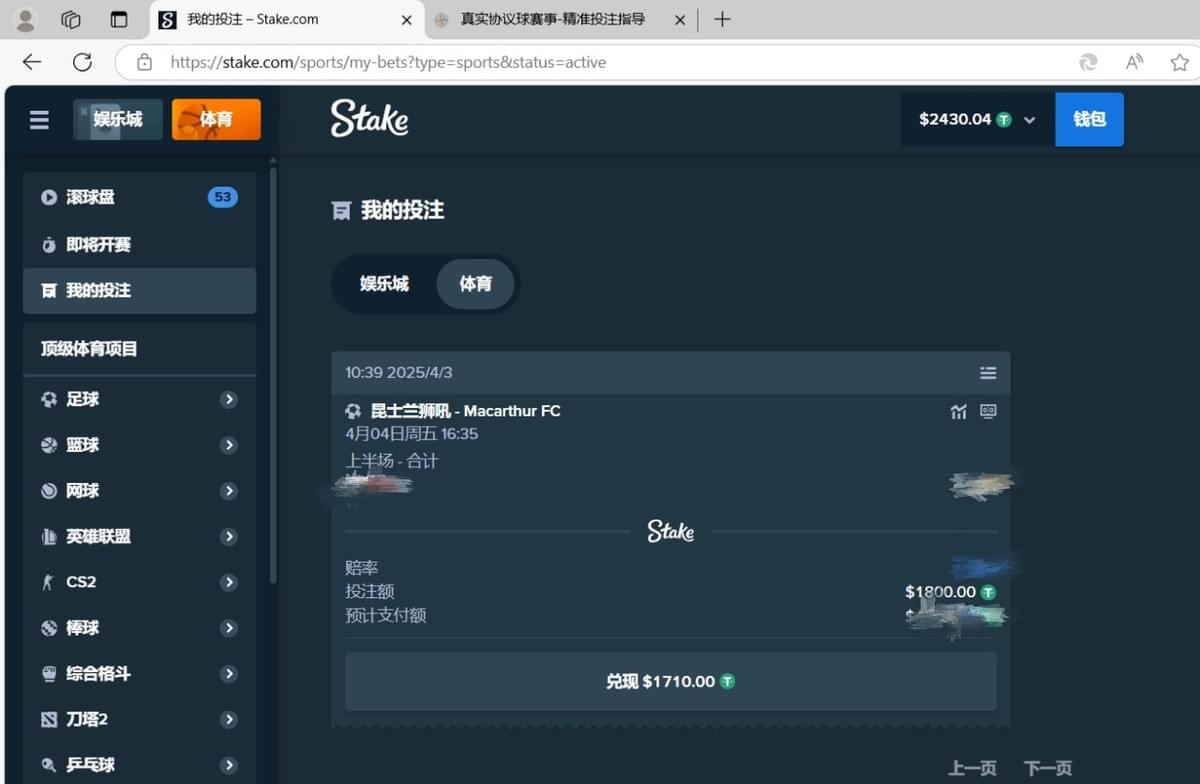Image resolution: width=1200 pixels, height=784 pixels.
Task: Open browser workspaces icon
Action: (71, 19)
